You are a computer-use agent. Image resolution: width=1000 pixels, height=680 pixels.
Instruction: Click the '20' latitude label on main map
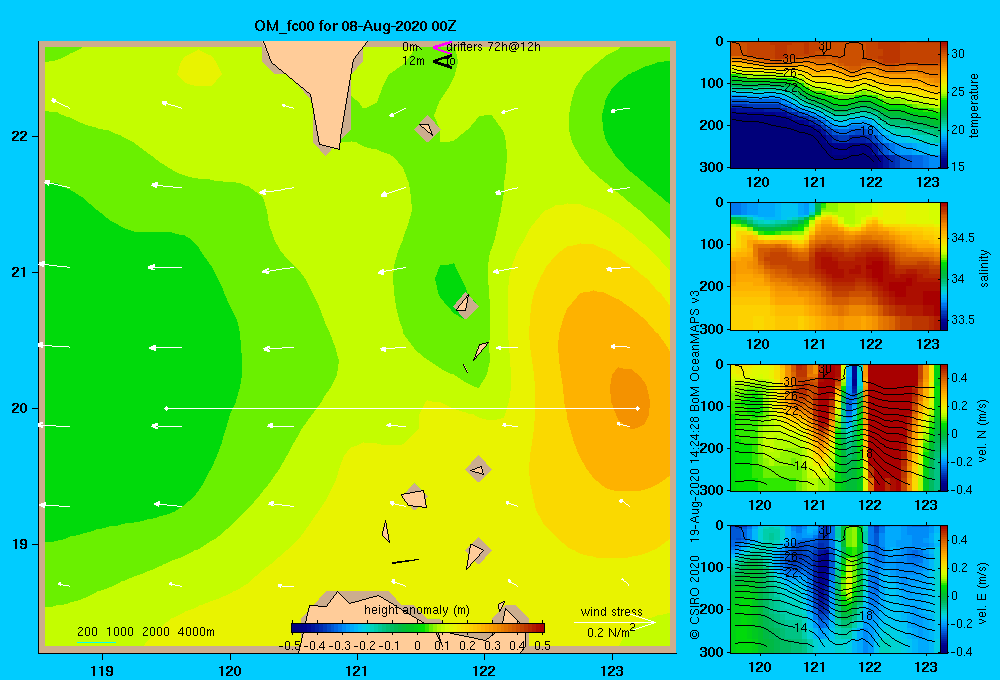[x=19, y=408]
